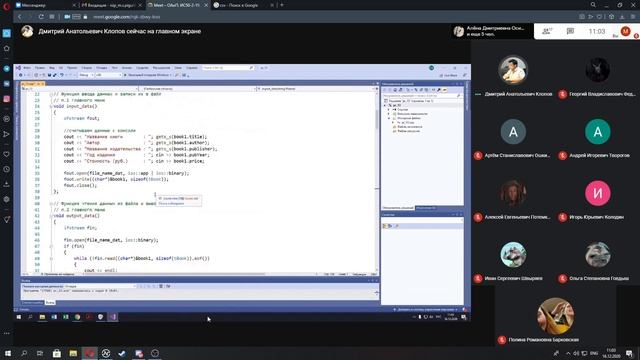Open tab search magnifier in title bar
Viewport: 640px width, 360px height.
coord(593,5)
